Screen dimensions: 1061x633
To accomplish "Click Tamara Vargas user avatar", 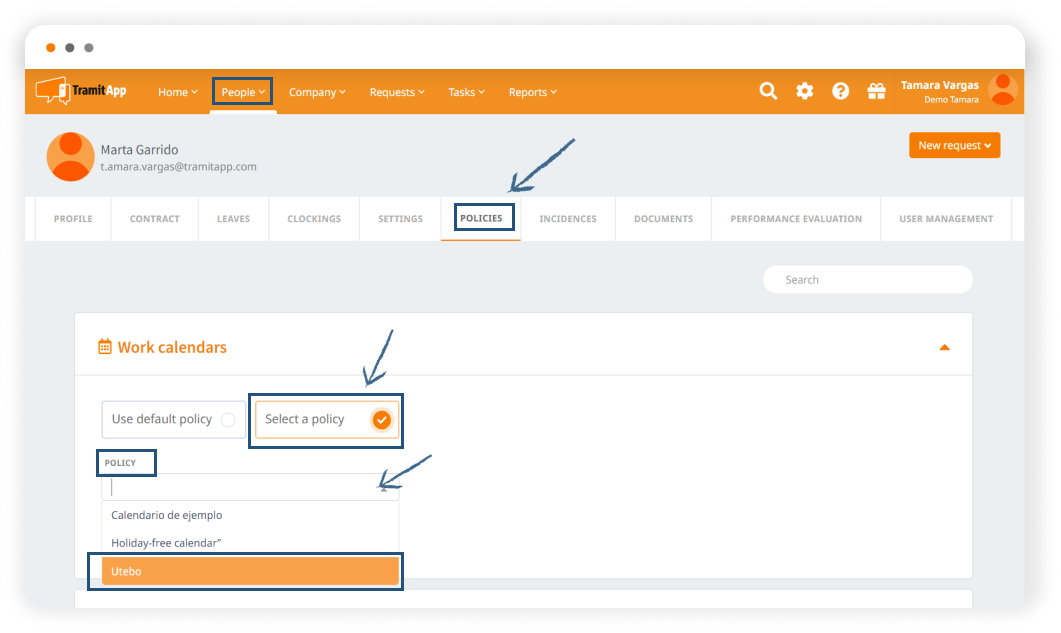I will tap(1002, 90).
